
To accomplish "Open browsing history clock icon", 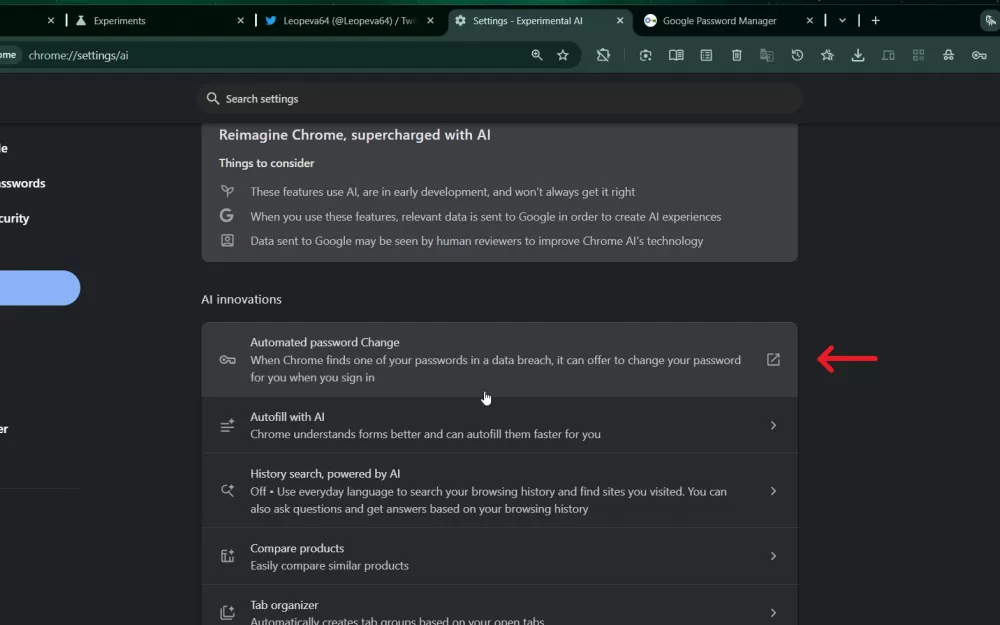I will tap(797, 55).
